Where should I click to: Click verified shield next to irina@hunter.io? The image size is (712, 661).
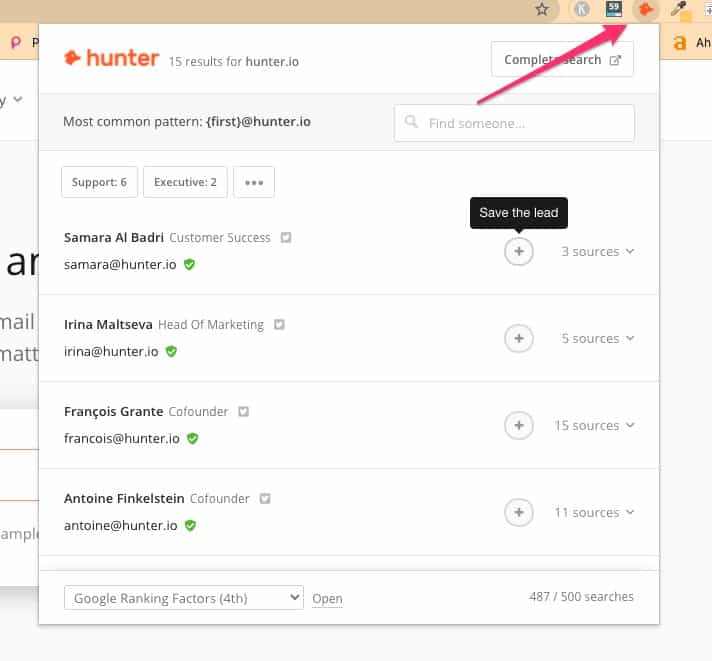(171, 351)
